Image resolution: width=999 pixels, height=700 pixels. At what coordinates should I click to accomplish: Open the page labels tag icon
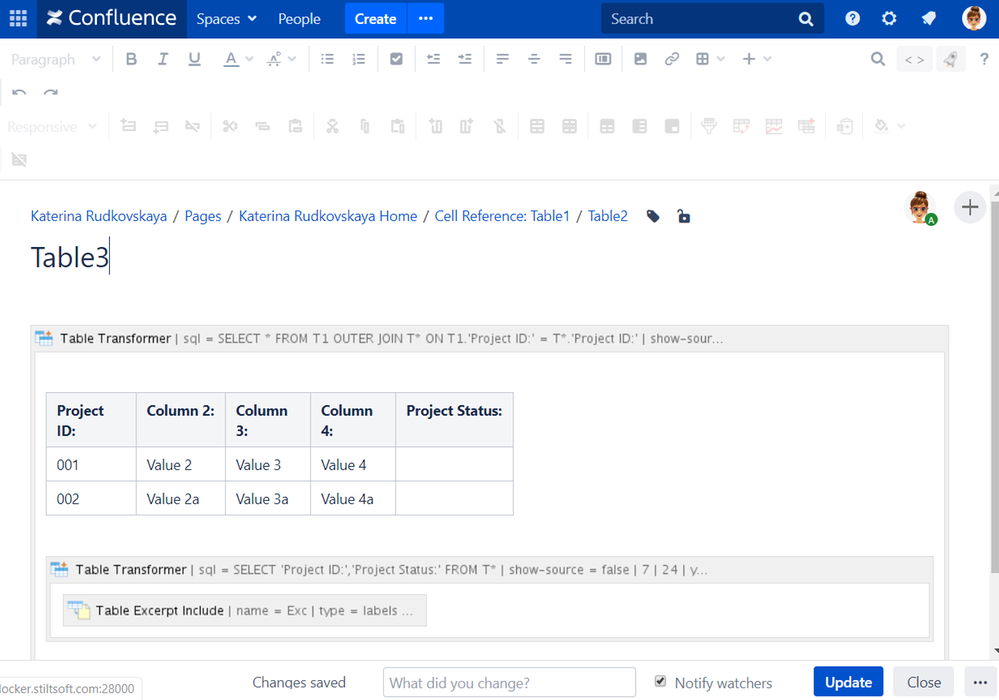click(x=652, y=217)
